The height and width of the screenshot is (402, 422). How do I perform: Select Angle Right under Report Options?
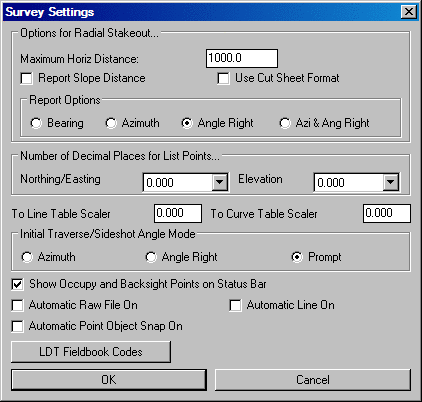(187, 123)
